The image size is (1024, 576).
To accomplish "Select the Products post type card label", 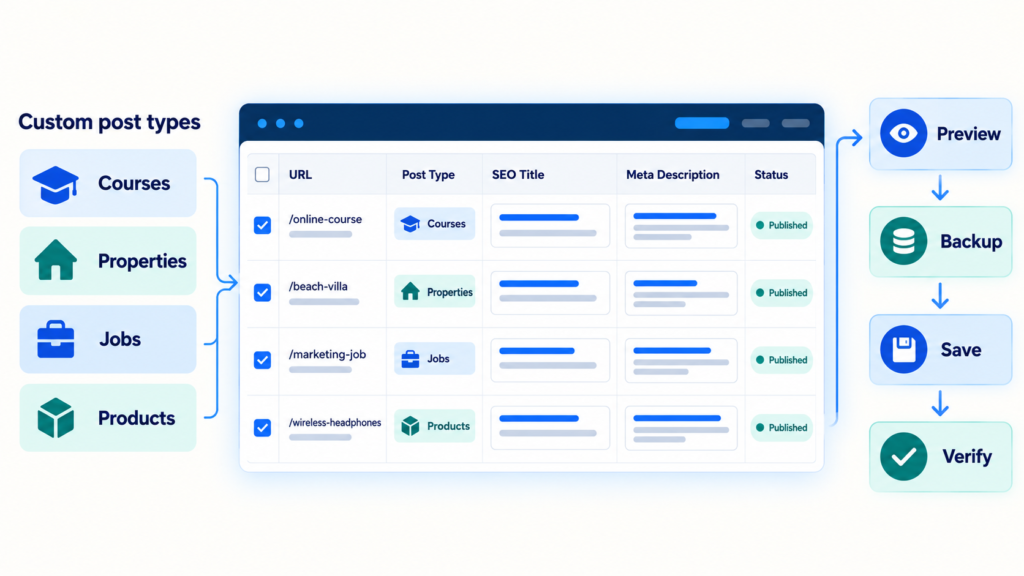I will pyautogui.click(x=136, y=418).
